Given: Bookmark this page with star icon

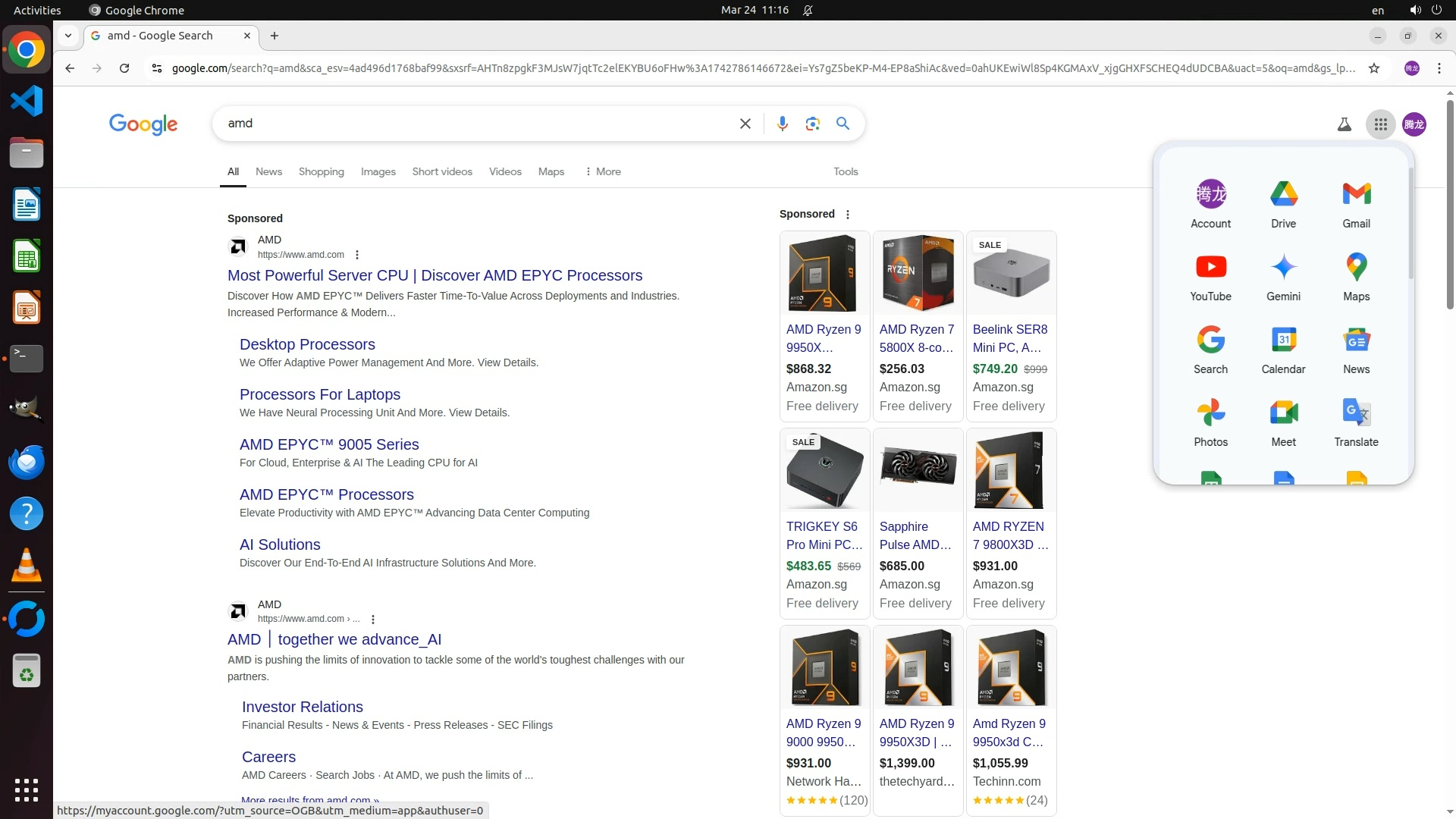Looking at the screenshot, I should (1373, 68).
